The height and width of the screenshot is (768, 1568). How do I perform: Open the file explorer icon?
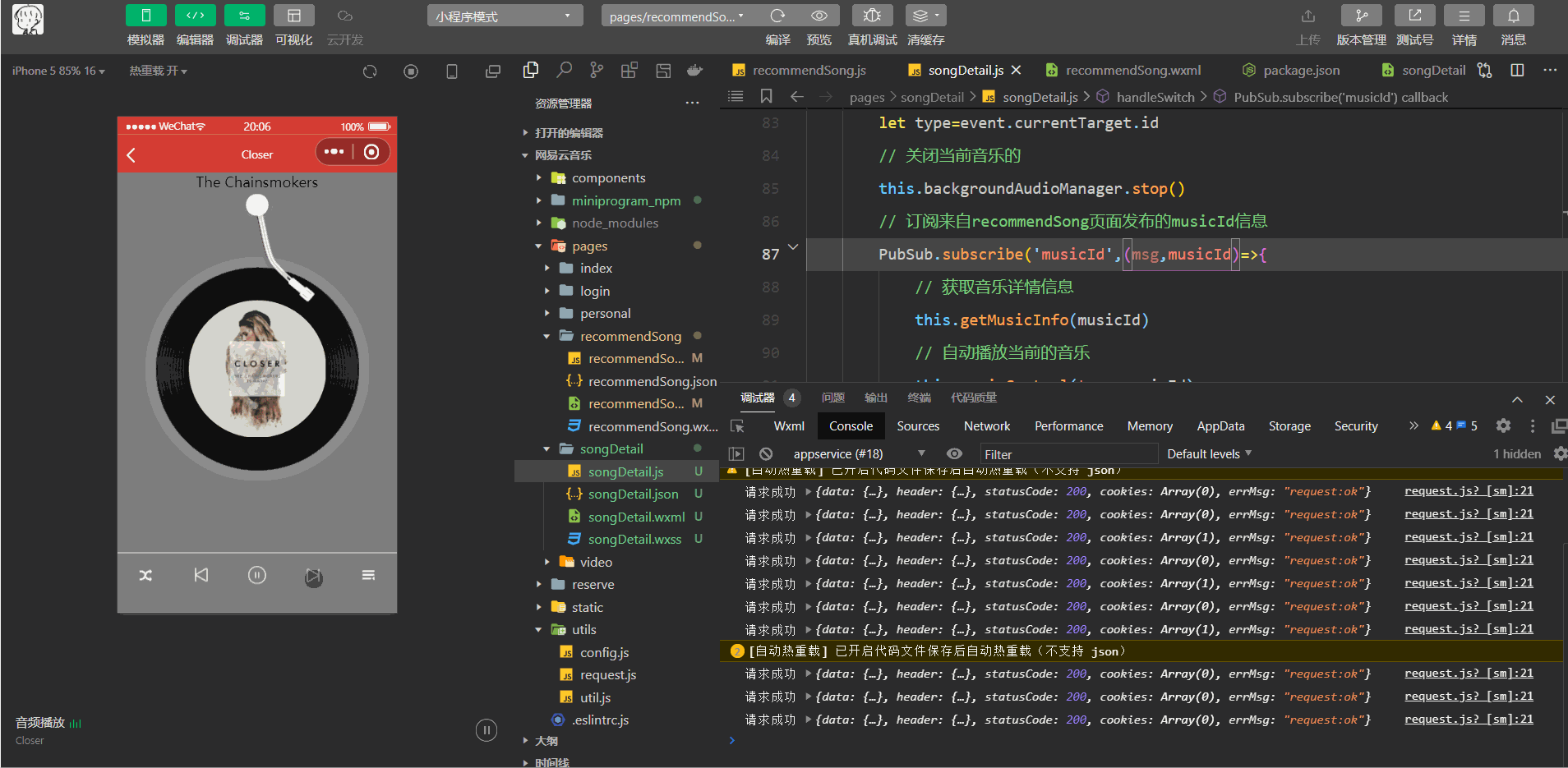531,71
